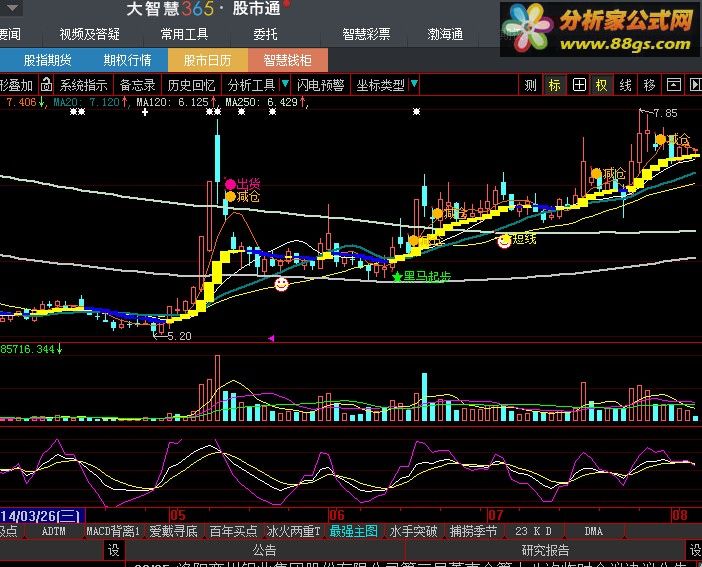The width and height of the screenshot is (702, 567).
Task: Open 历史回忆 history replay
Action: 192,85
